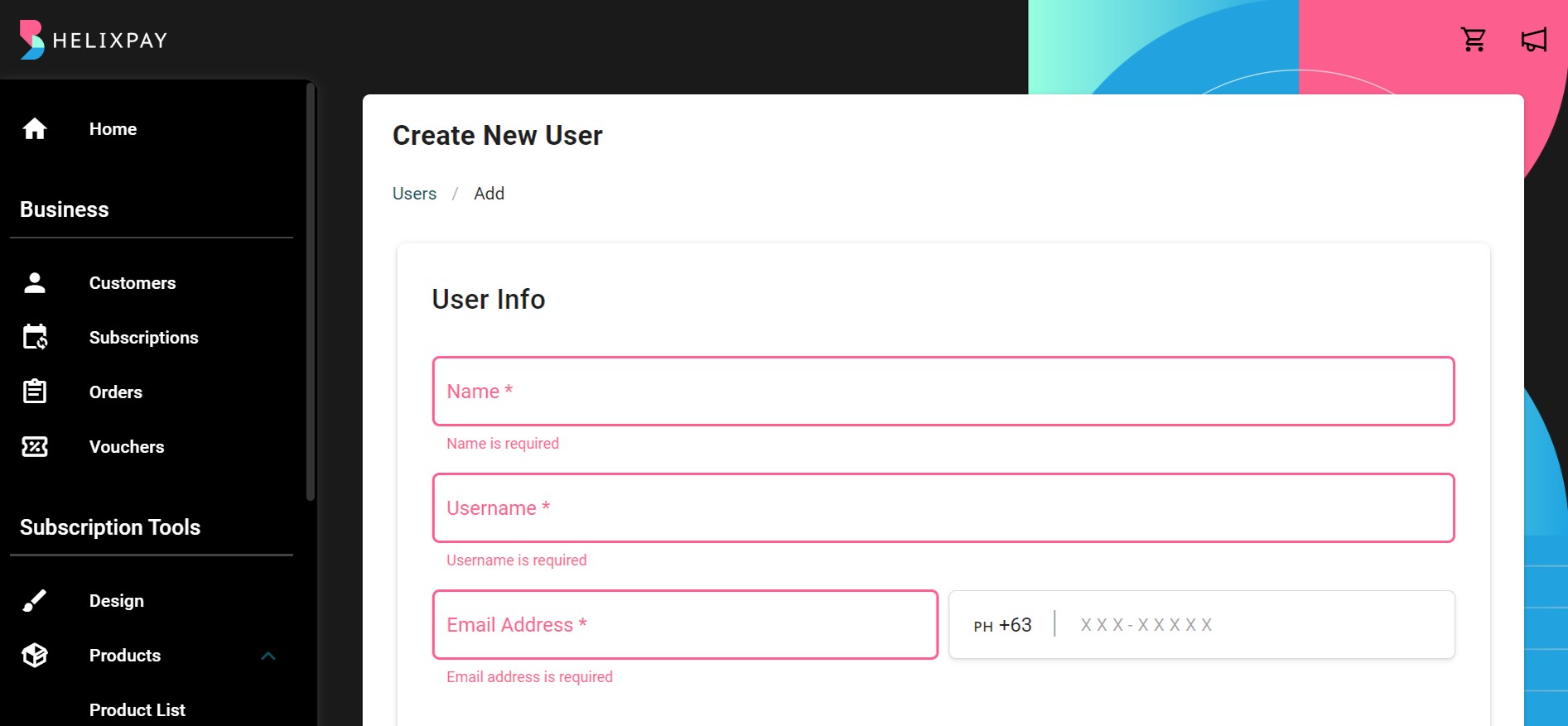
Task: Open the Vouchers menu item
Action: [x=127, y=447]
